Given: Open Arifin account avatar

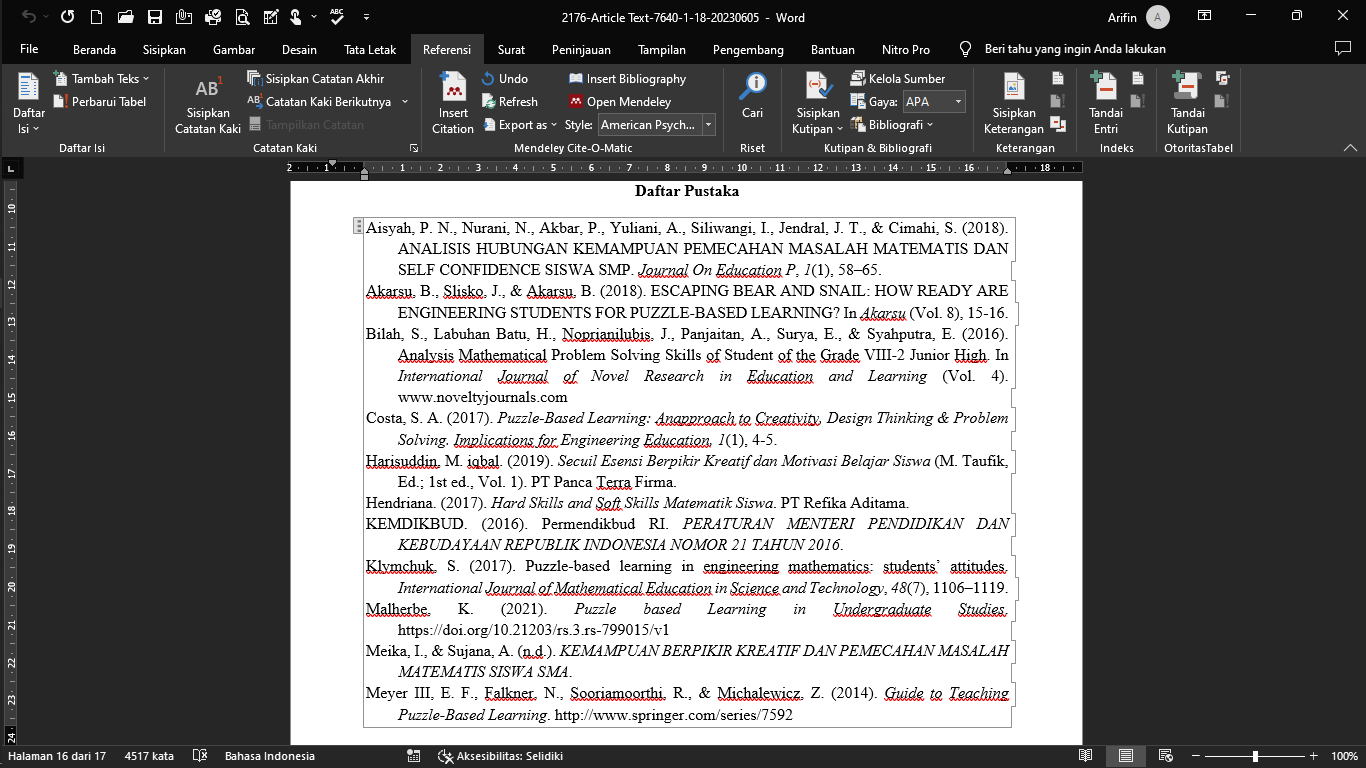Looking at the screenshot, I should [1158, 17].
